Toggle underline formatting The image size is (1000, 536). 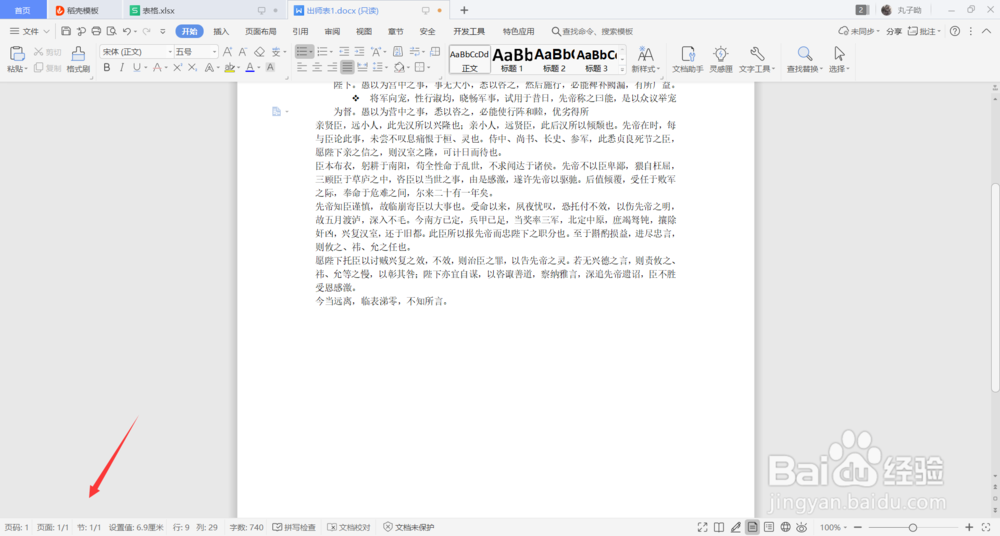pyautogui.click(x=136, y=68)
